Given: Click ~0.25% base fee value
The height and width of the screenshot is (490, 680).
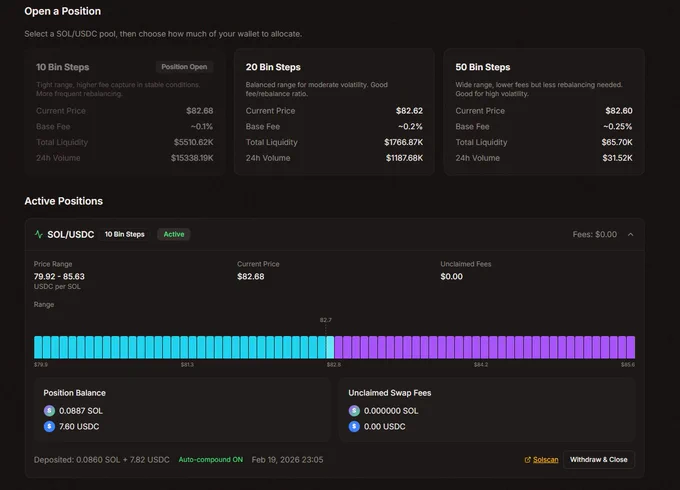Looking at the screenshot, I should click(x=618, y=127).
